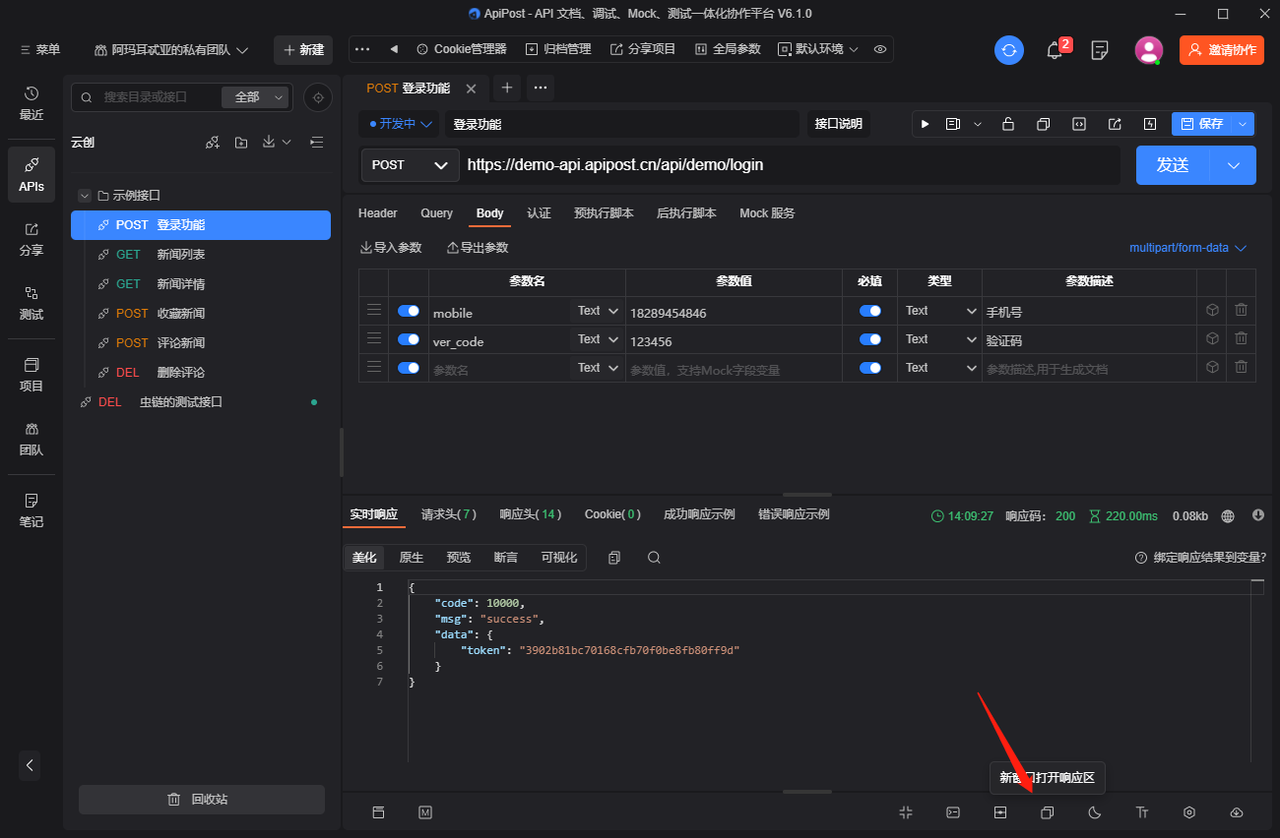Open the 开发中 status dropdown
Viewport: 1280px width, 838px height.
coord(401,124)
